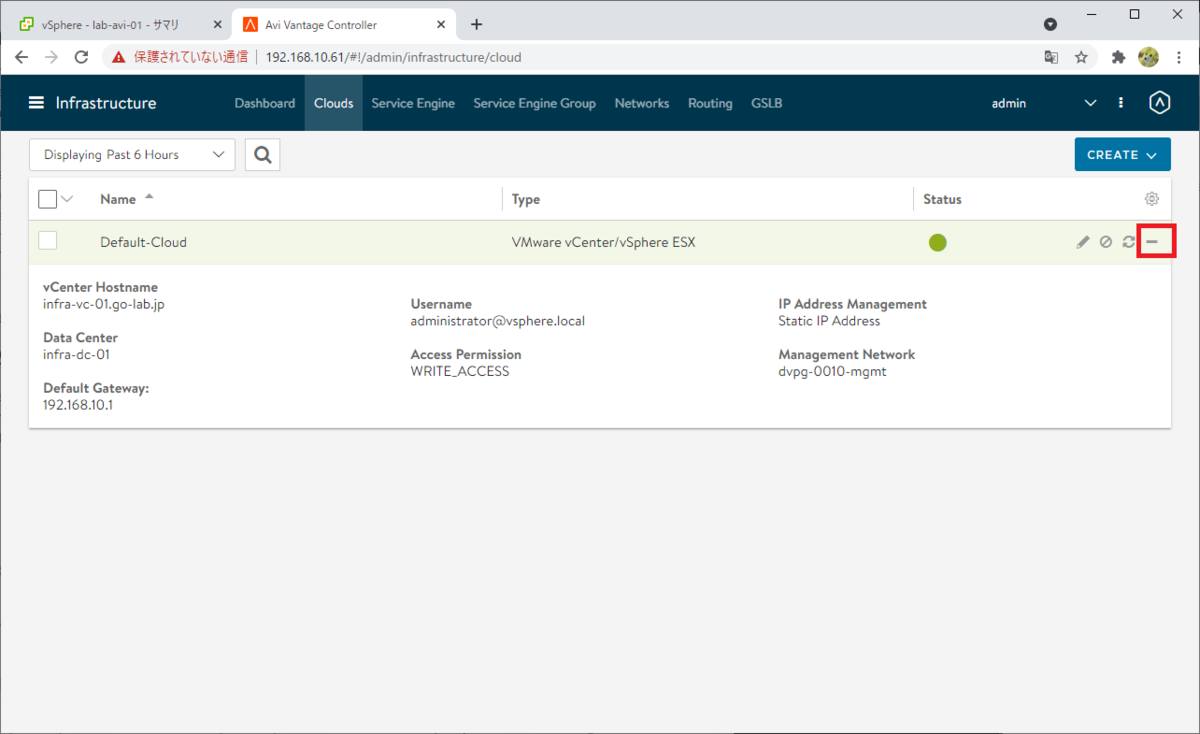This screenshot has width=1200, height=734.
Task: Click Default-Cloud refresh arrows icon
Action: click(1129, 242)
